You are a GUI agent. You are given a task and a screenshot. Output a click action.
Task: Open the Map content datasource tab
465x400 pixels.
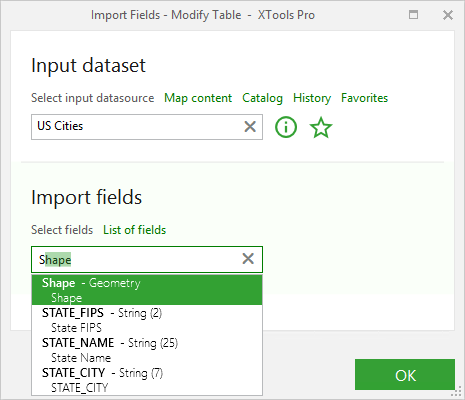click(x=198, y=98)
